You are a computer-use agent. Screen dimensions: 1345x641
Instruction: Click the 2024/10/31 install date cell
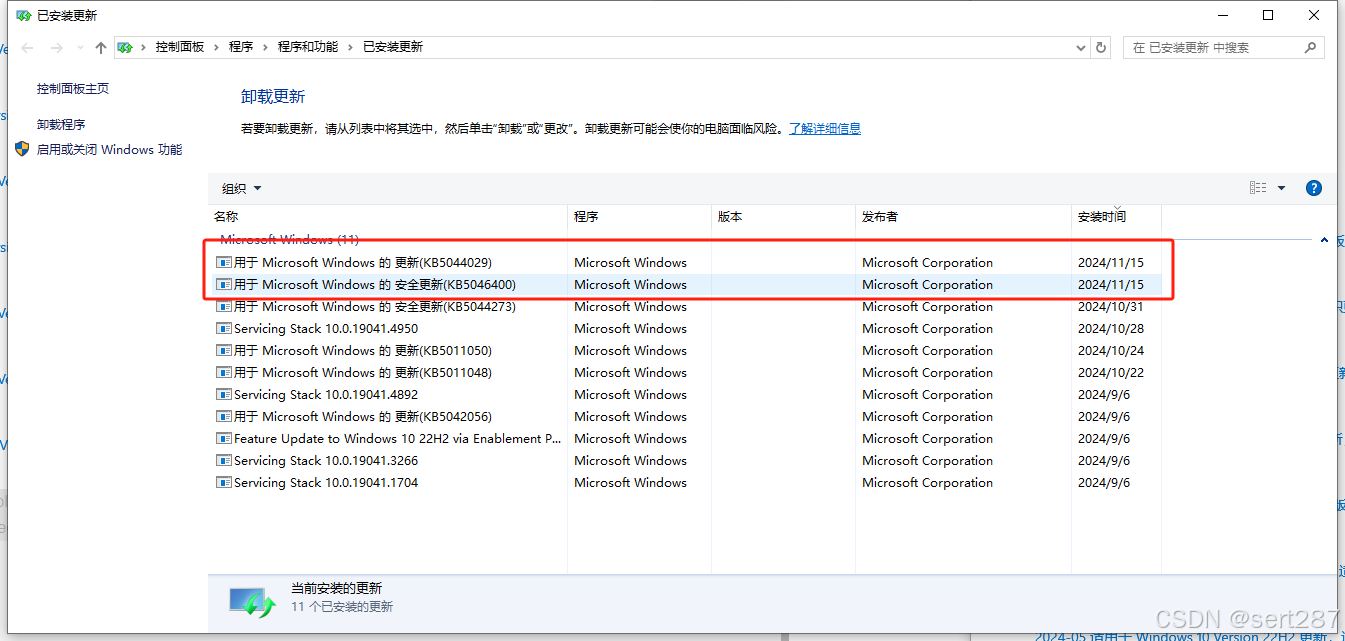1110,307
